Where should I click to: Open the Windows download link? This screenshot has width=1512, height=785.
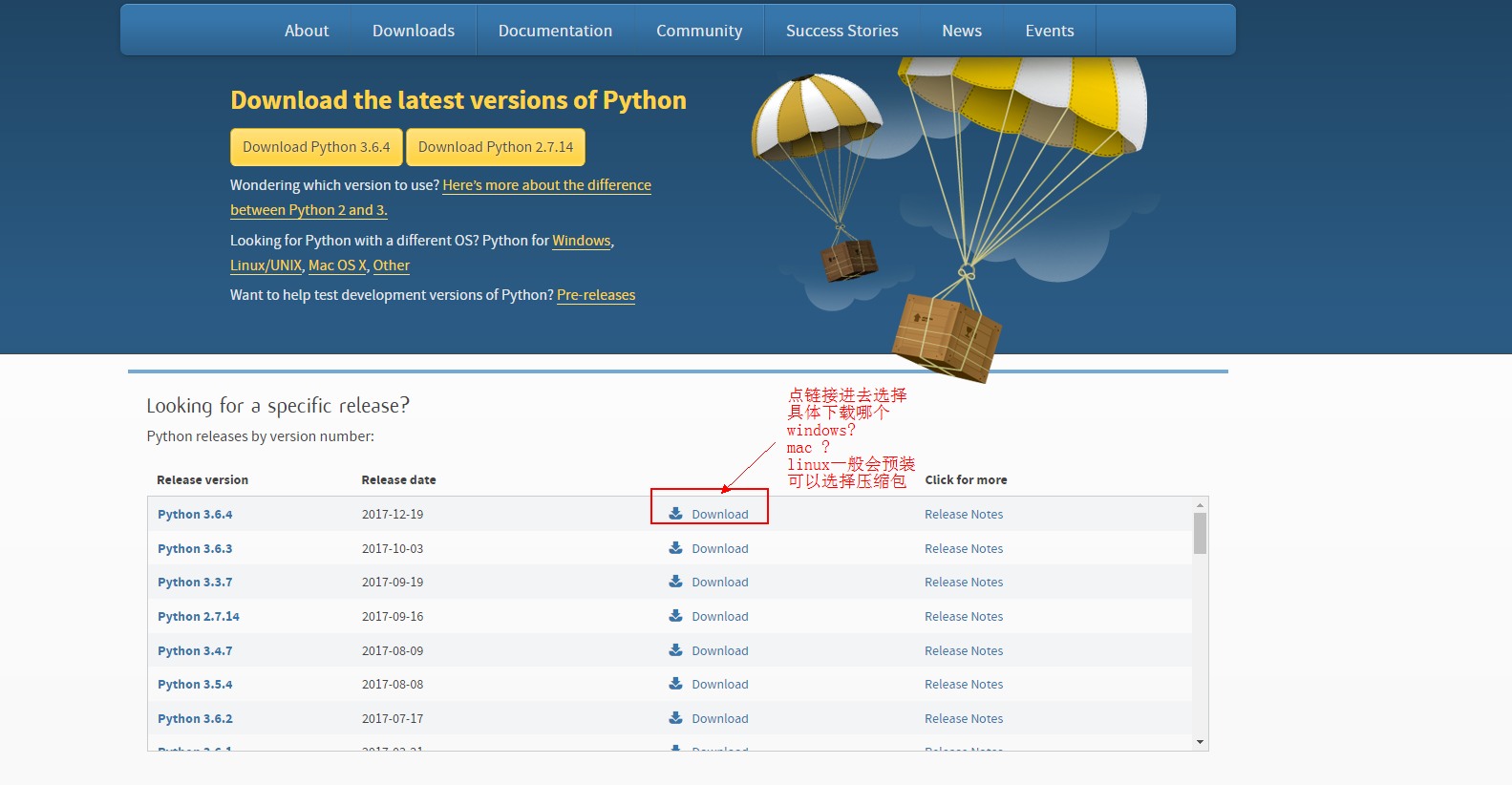(x=581, y=241)
